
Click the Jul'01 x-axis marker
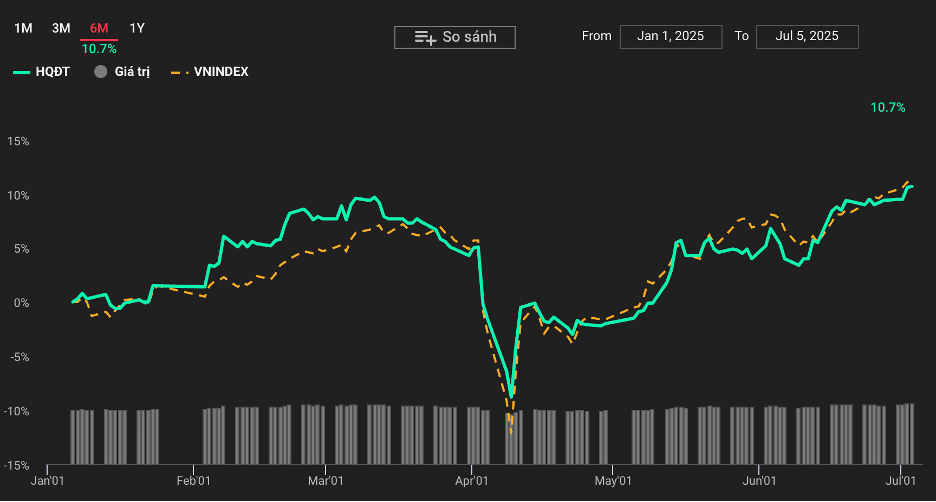900,481
